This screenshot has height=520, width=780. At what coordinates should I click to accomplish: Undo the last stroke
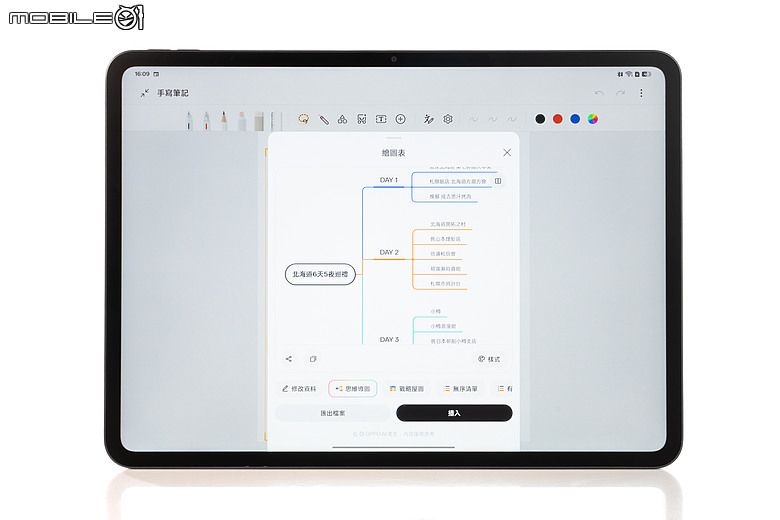(599, 93)
